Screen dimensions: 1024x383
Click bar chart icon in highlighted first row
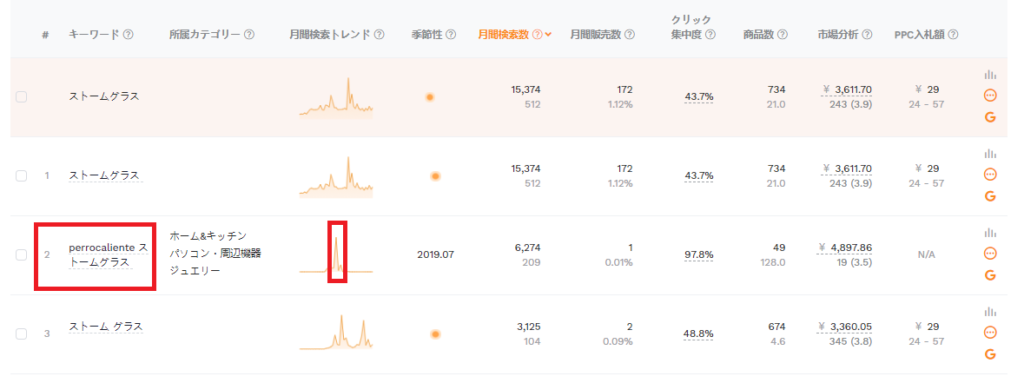[990, 75]
